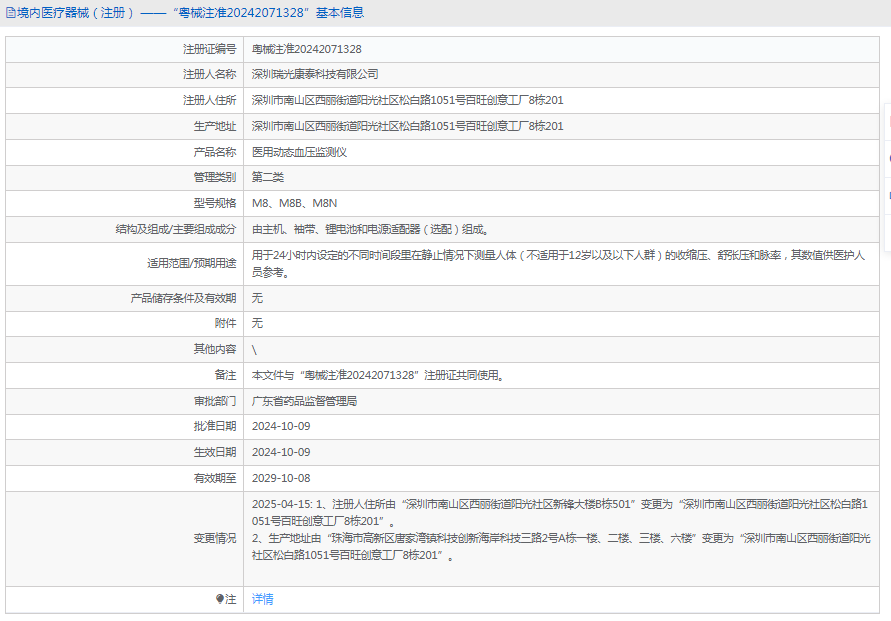The width and height of the screenshot is (891, 621).
Task: Click the 生效日期 value 2024-10-09
Action: pyautogui.click(x=281, y=452)
